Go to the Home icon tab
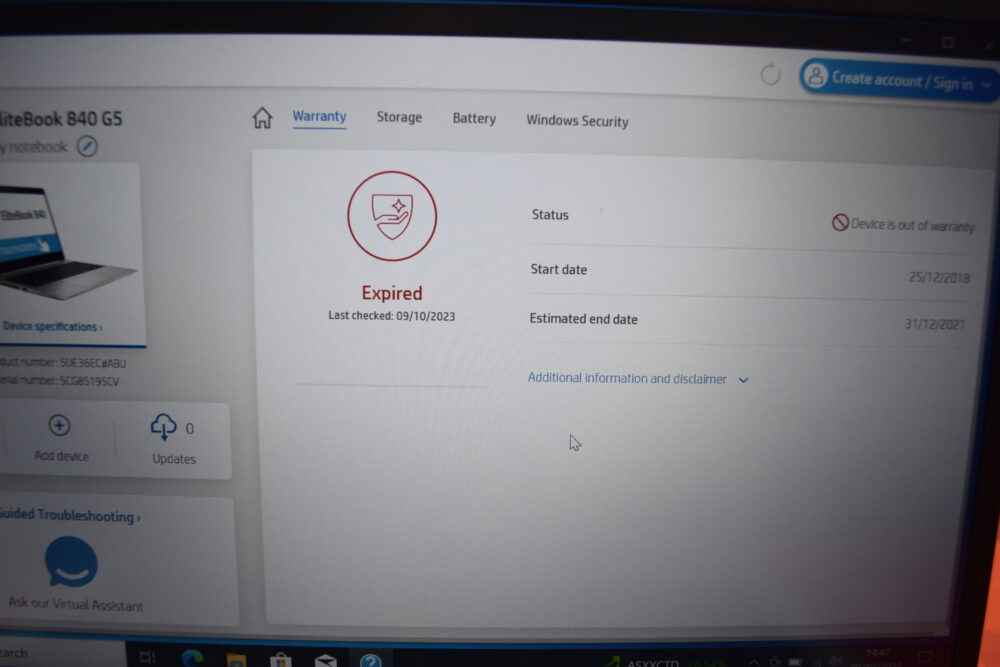This screenshot has height=667, width=1000. 262,118
